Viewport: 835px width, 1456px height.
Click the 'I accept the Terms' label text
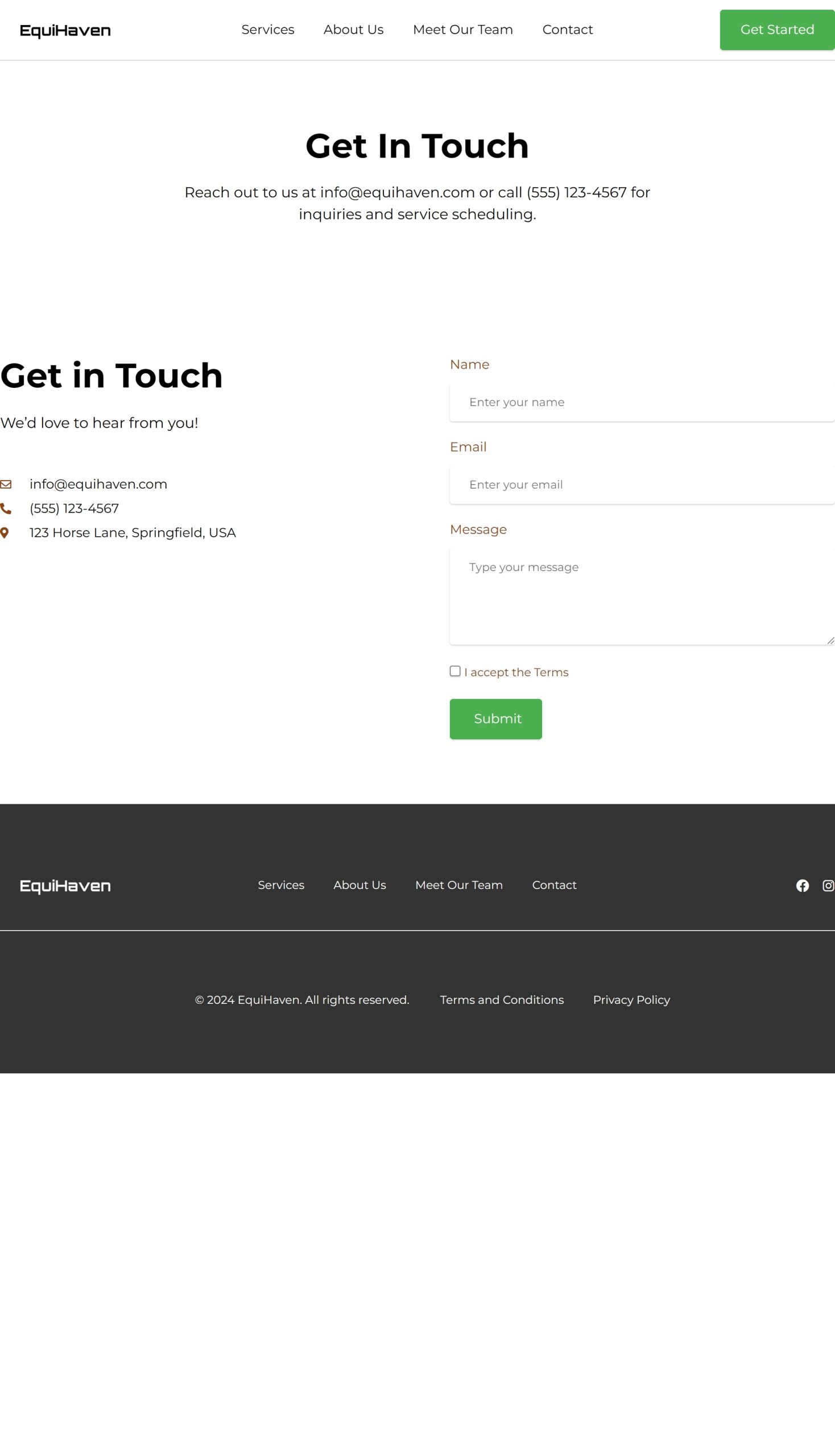tap(516, 672)
